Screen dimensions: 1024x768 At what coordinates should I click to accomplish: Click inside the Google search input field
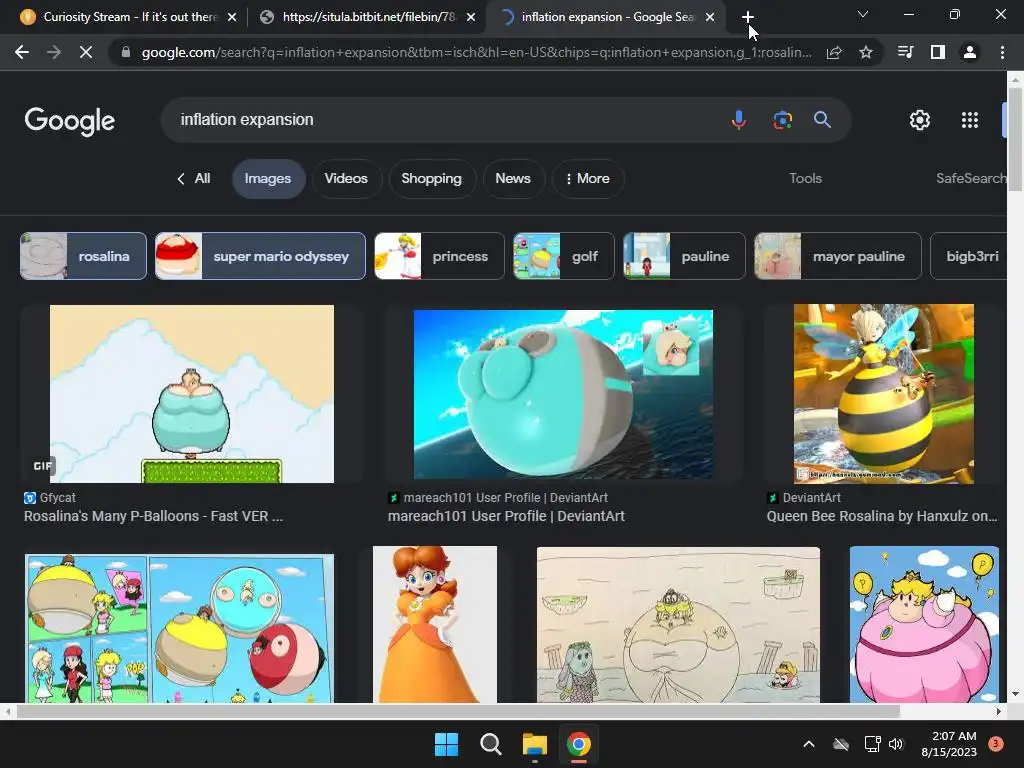(x=451, y=120)
